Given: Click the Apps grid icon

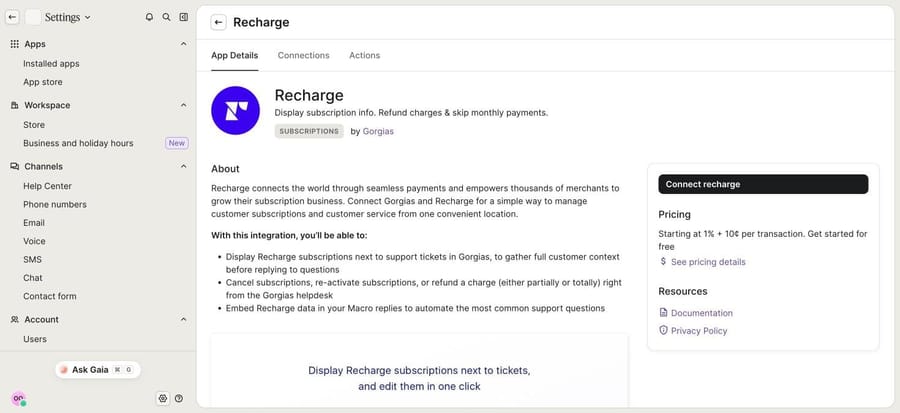Looking at the screenshot, I should (15, 44).
